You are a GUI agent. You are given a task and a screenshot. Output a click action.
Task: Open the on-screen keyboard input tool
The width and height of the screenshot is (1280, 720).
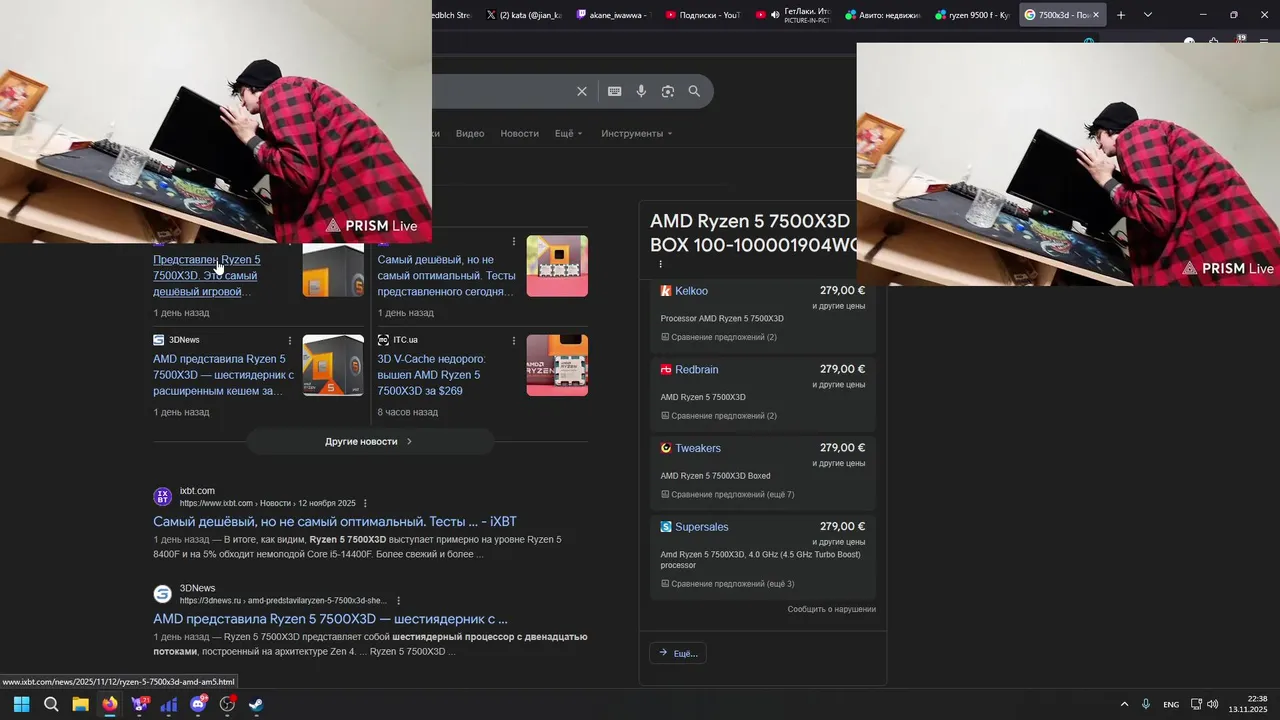pyautogui.click(x=614, y=91)
